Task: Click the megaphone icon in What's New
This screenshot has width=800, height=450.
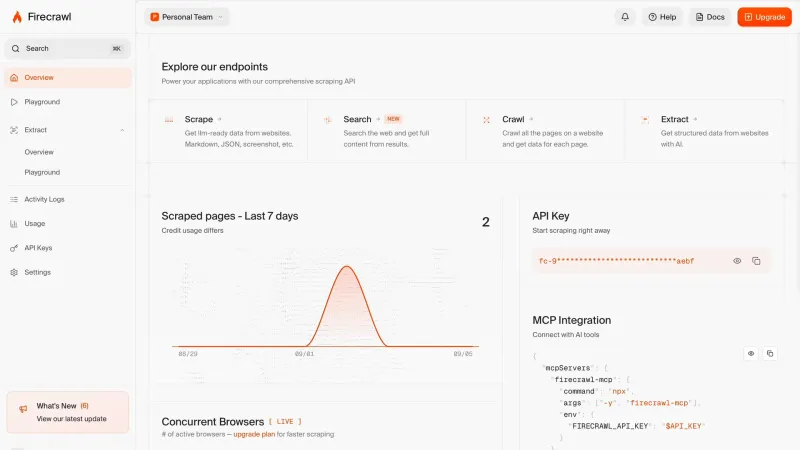Action: 23,409
